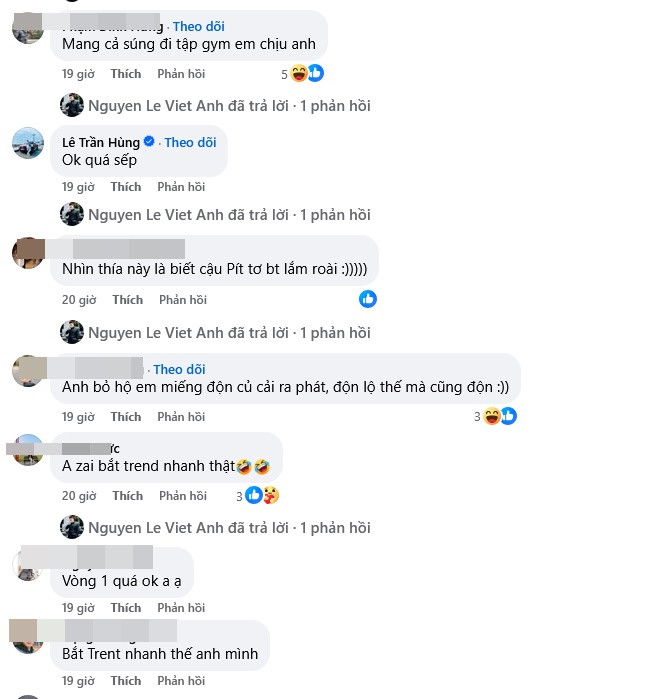Click the blue verified badge beside Lê Trần Hùng

(x=149, y=142)
